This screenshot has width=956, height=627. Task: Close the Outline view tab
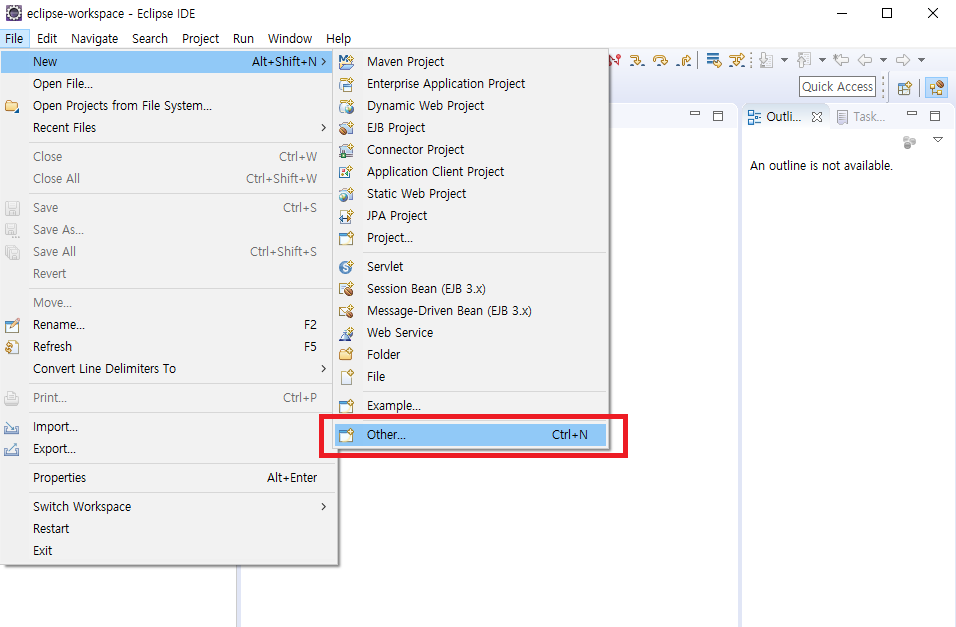tap(817, 117)
